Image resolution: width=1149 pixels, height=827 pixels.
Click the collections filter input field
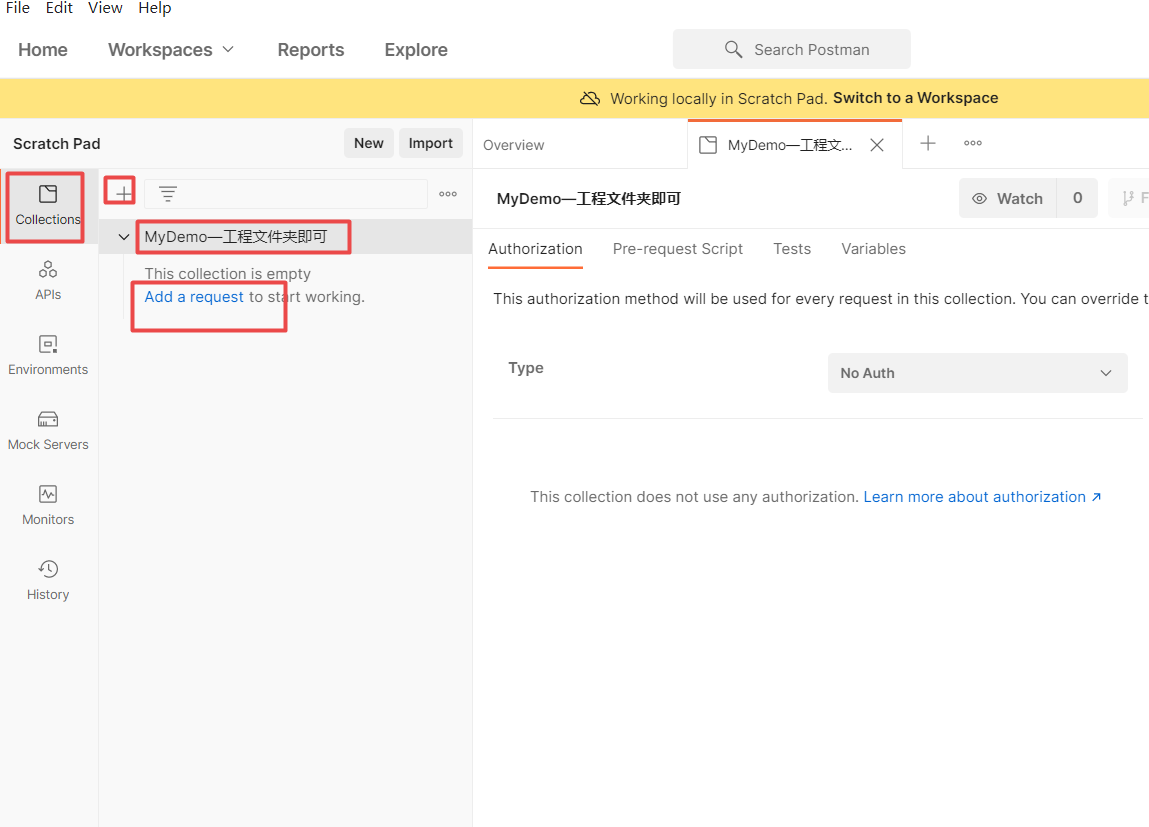pyautogui.click(x=286, y=194)
